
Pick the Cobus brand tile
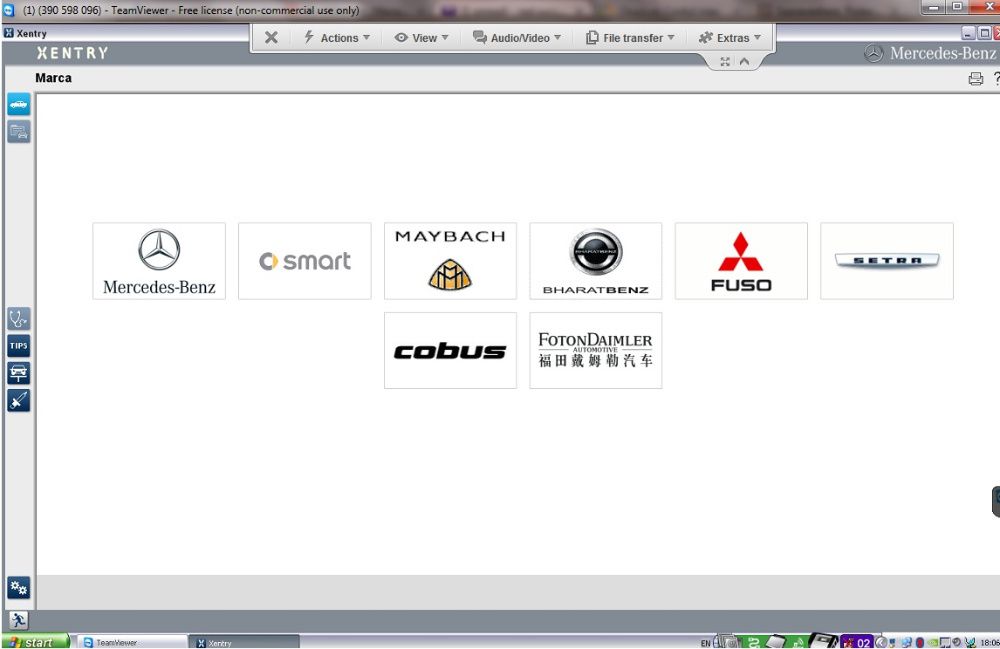tap(450, 350)
